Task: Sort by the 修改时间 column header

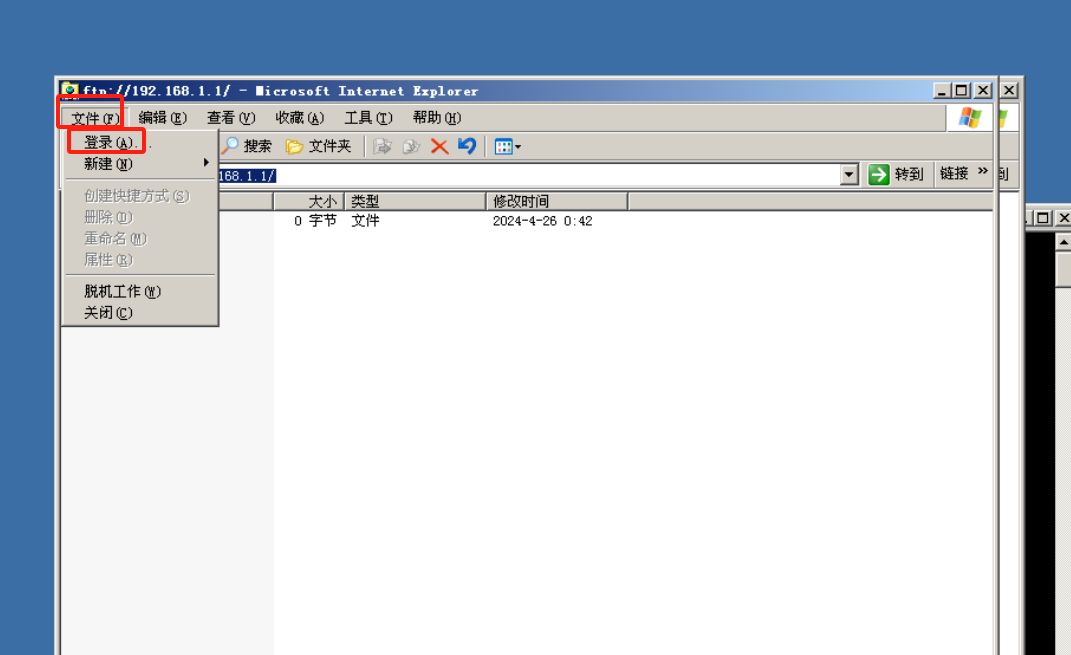Action: pos(557,201)
